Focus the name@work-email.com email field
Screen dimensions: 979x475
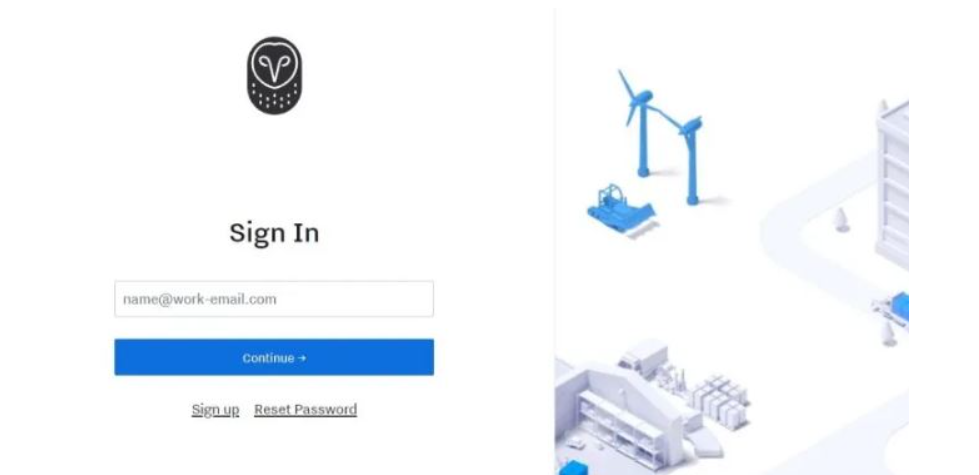[x=274, y=299]
